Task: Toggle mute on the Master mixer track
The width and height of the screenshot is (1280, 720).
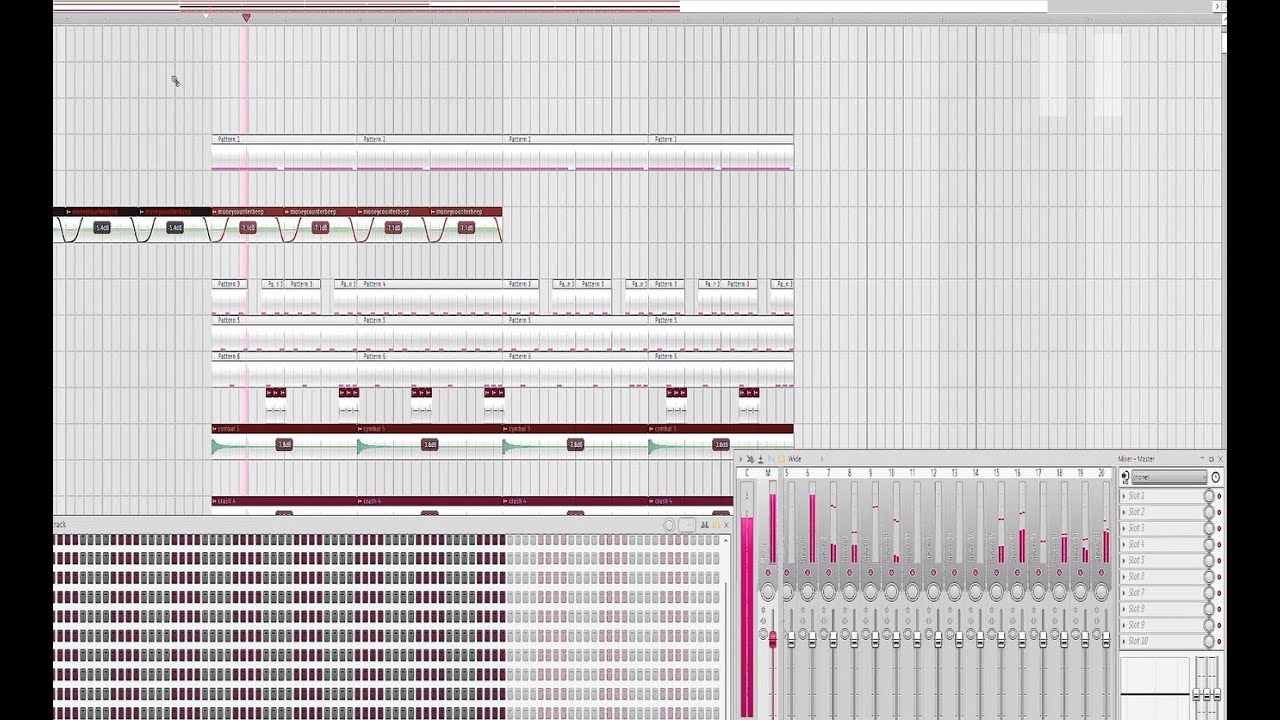Action: click(768, 573)
